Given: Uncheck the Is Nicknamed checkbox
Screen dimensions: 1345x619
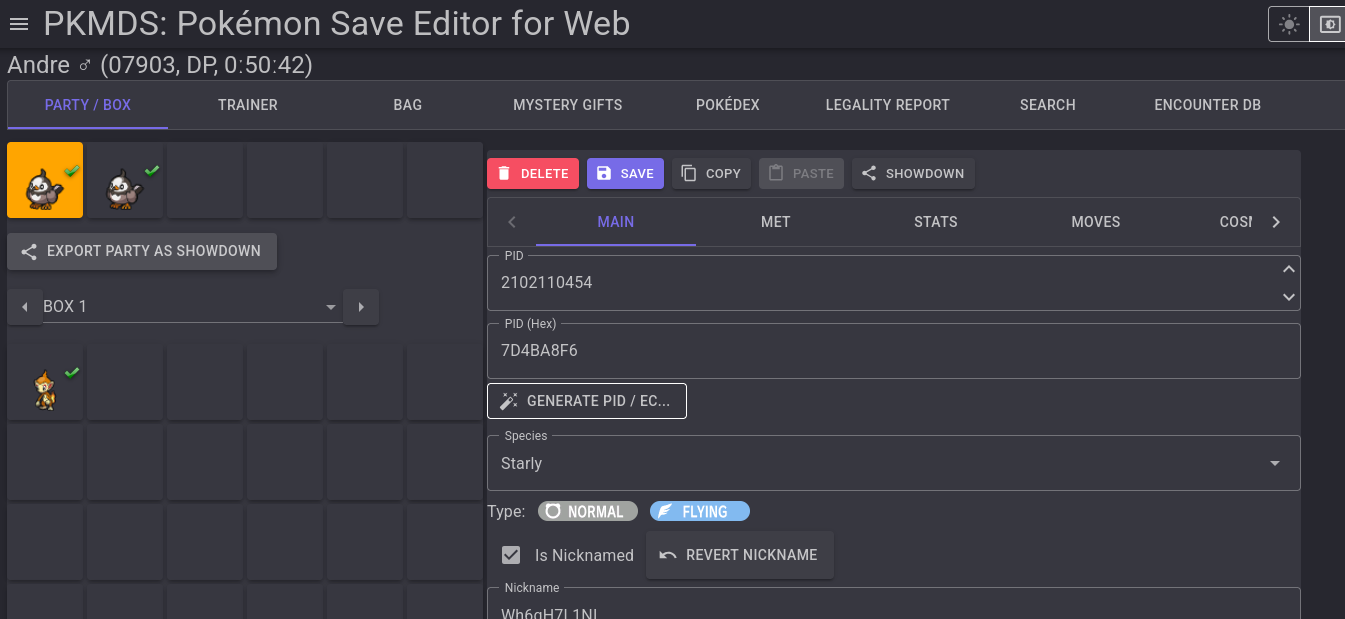Looking at the screenshot, I should [511, 555].
